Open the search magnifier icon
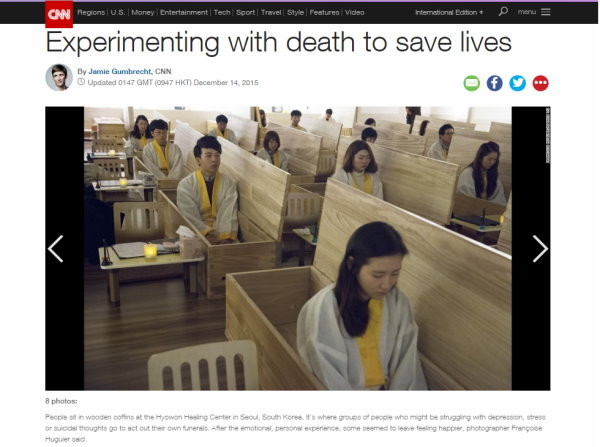This screenshot has width=600, height=447. (503, 11)
